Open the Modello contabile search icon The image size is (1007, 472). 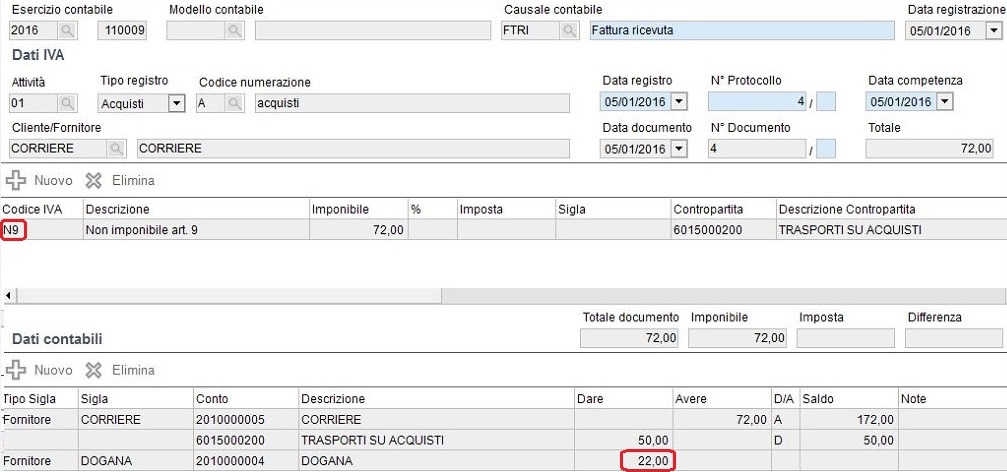[234, 30]
